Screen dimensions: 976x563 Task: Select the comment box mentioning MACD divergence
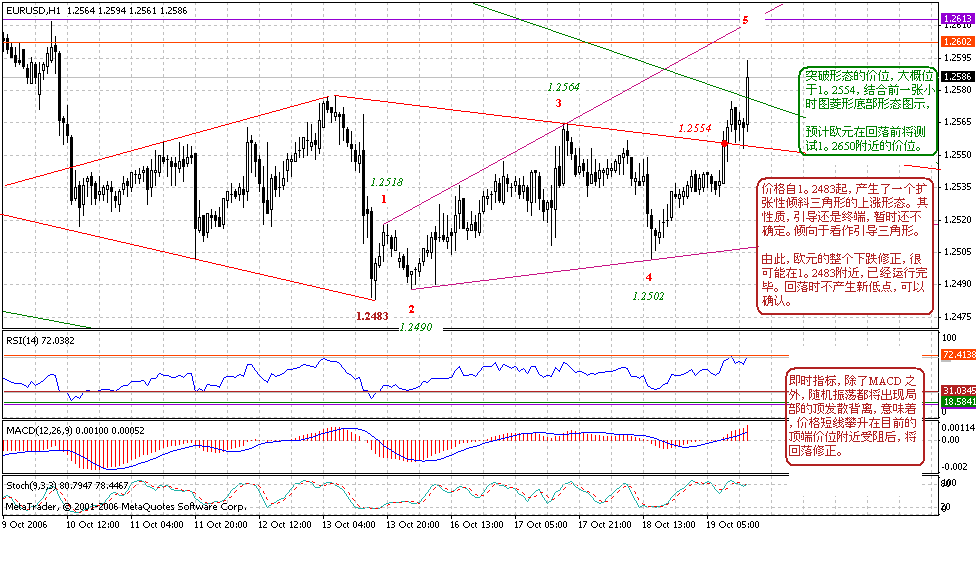click(x=855, y=416)
